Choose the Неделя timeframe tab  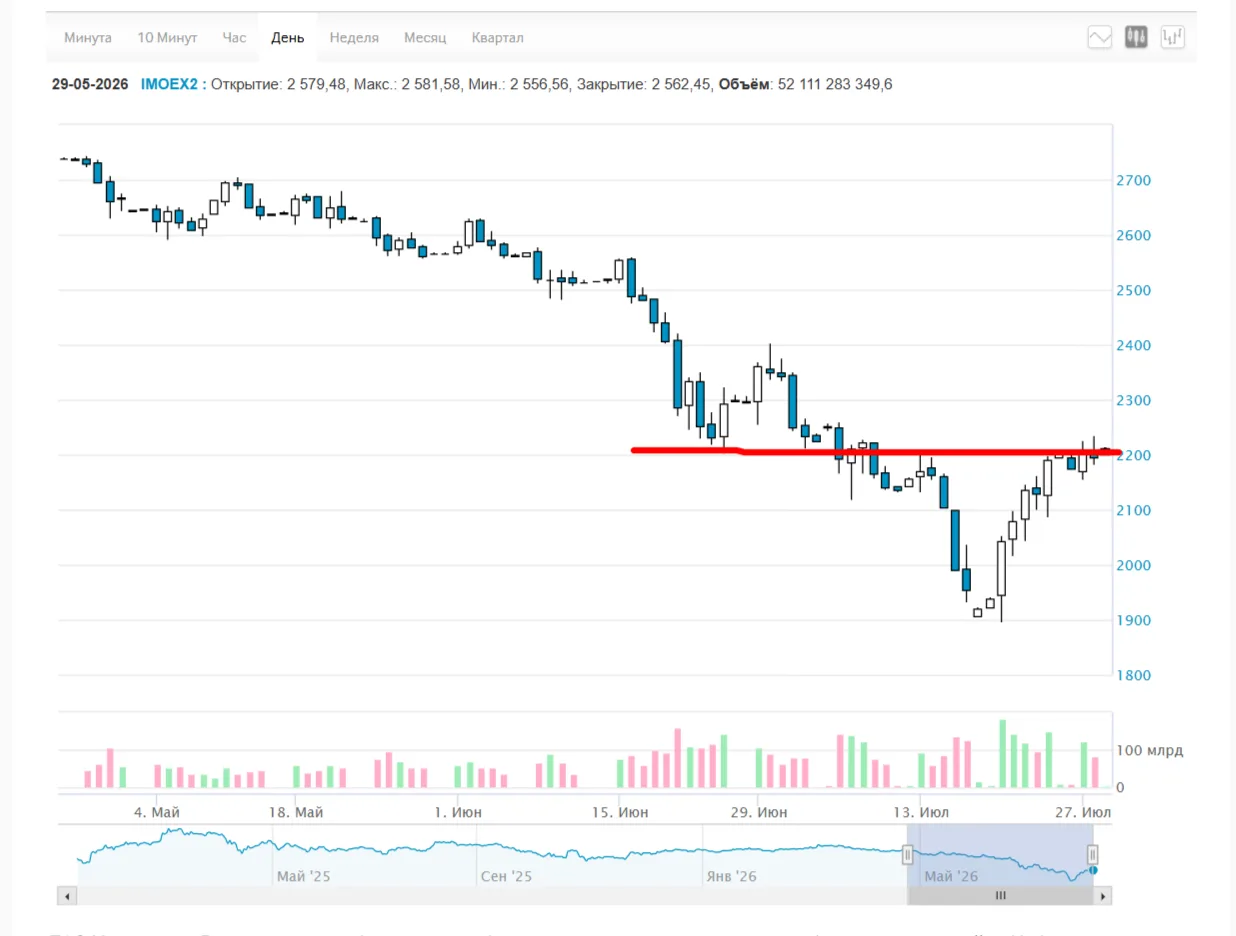point(354,38)
